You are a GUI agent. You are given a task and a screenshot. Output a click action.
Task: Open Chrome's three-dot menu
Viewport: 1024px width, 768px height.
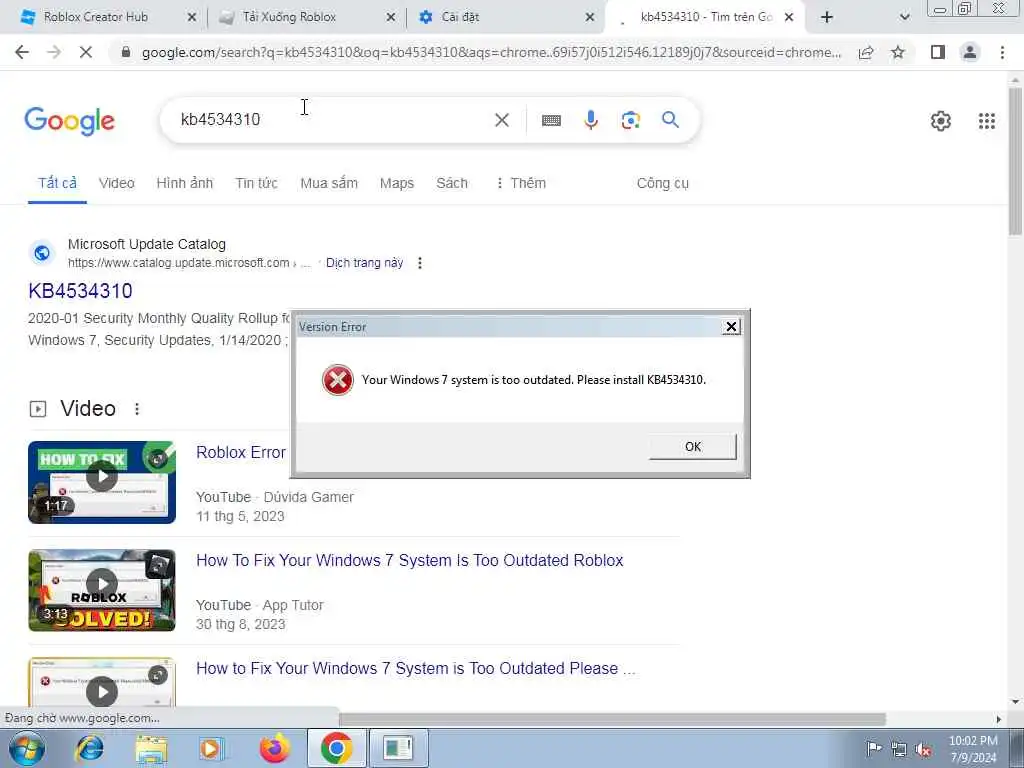[1002, 52]
